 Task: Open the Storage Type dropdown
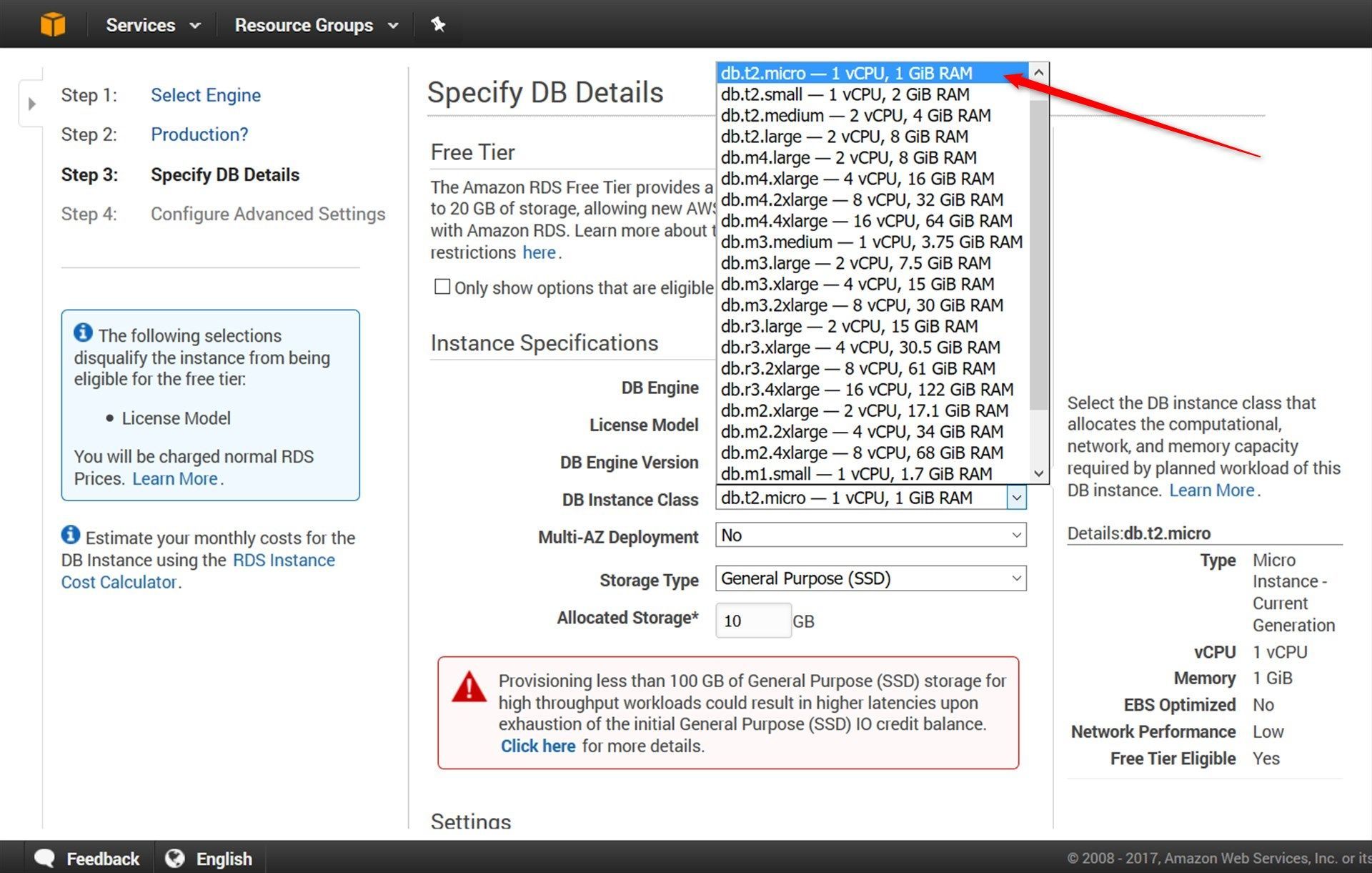coord(870,578)
